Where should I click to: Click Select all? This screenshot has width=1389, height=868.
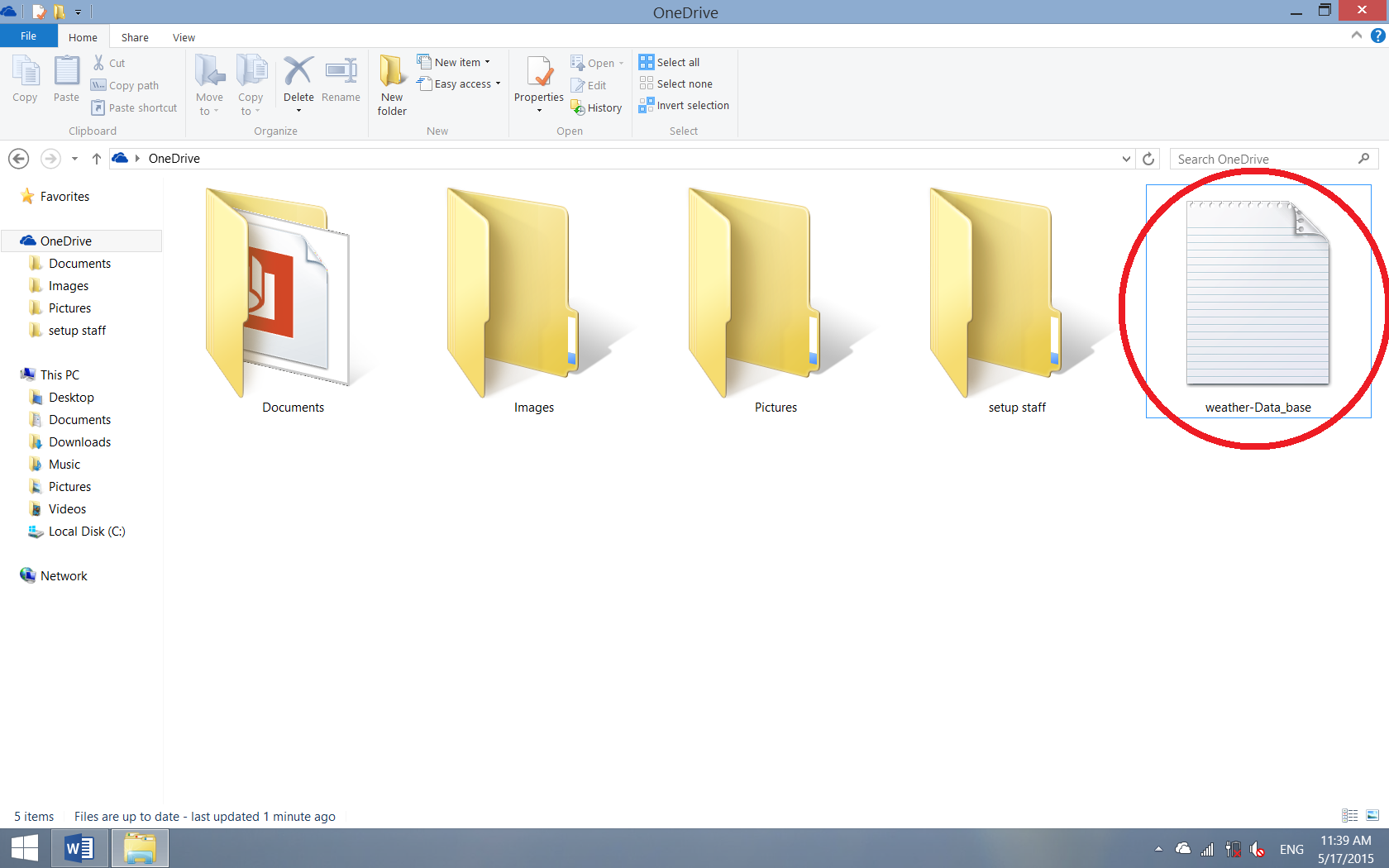click(669, 62)
